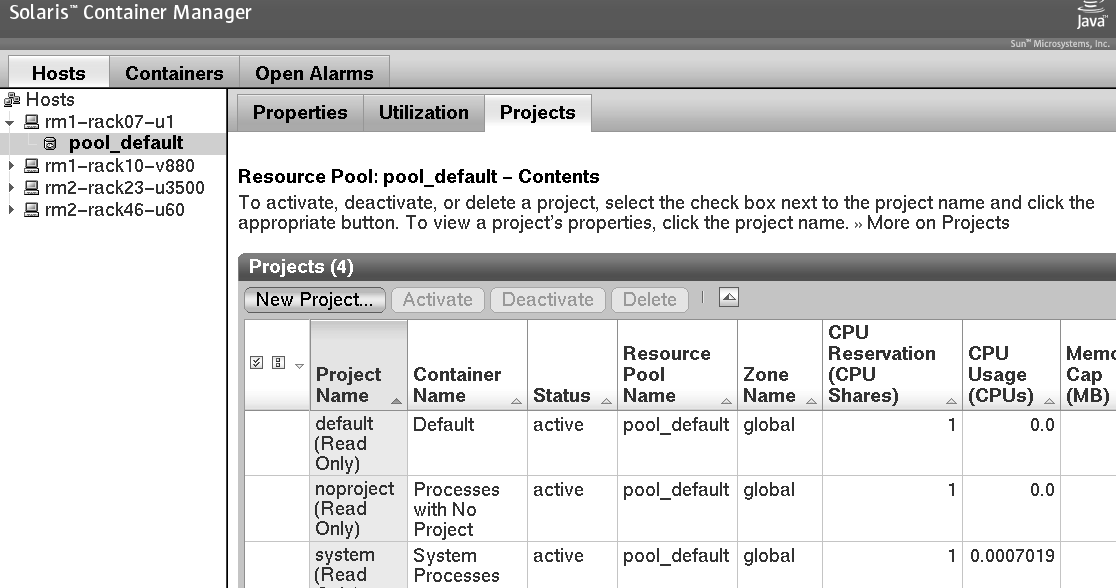Viewport: 1116px width, 588px height.
Task: Click the table toolbar up-arrow icon
Action: 729,298
